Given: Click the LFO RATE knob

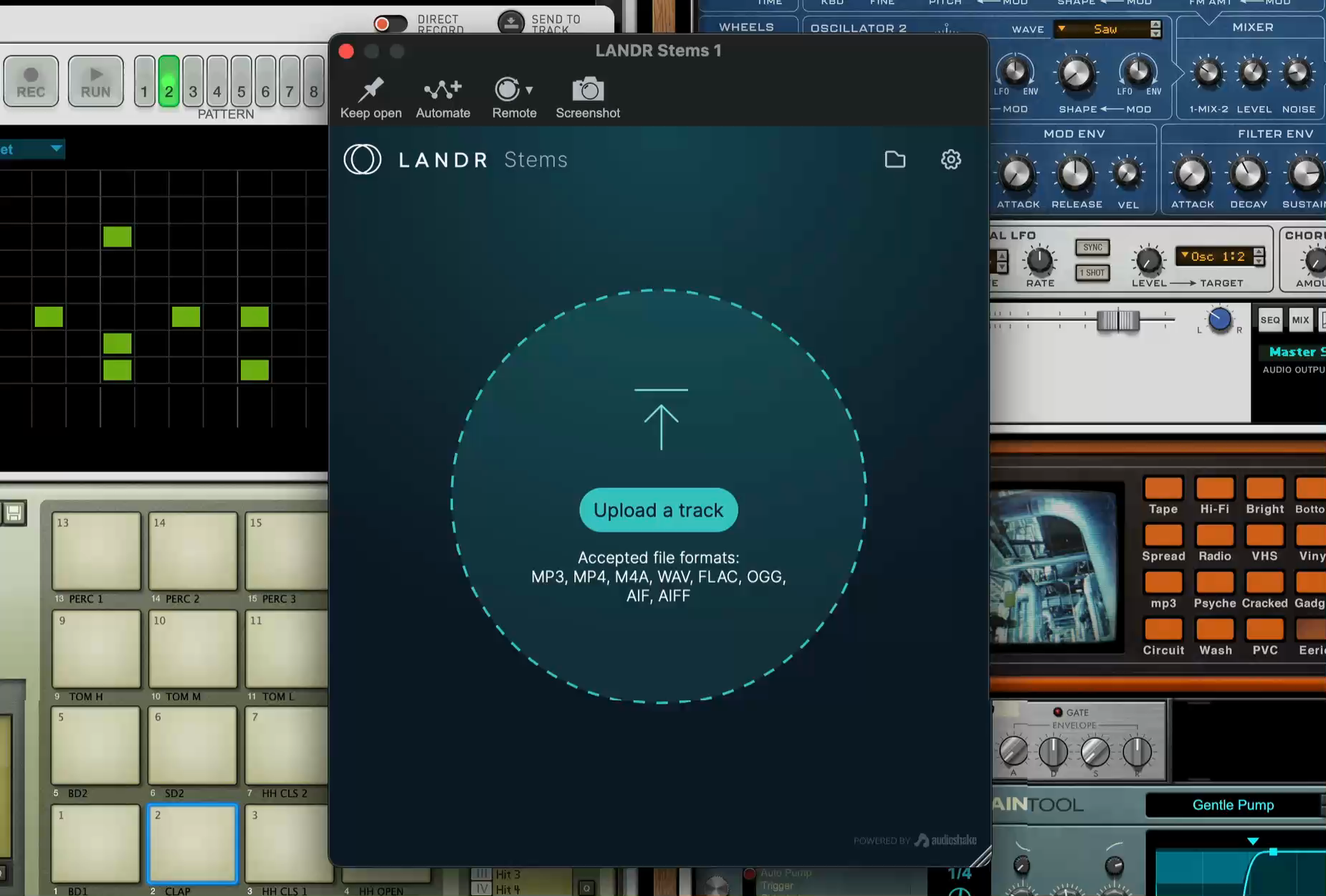Looking at the screenshot, I should pos(1039,261).
